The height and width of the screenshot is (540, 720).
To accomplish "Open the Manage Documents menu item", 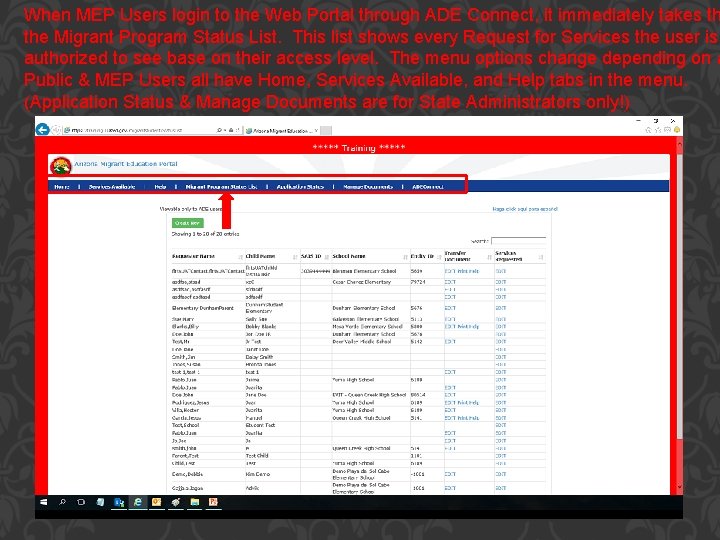I will 368,187.
